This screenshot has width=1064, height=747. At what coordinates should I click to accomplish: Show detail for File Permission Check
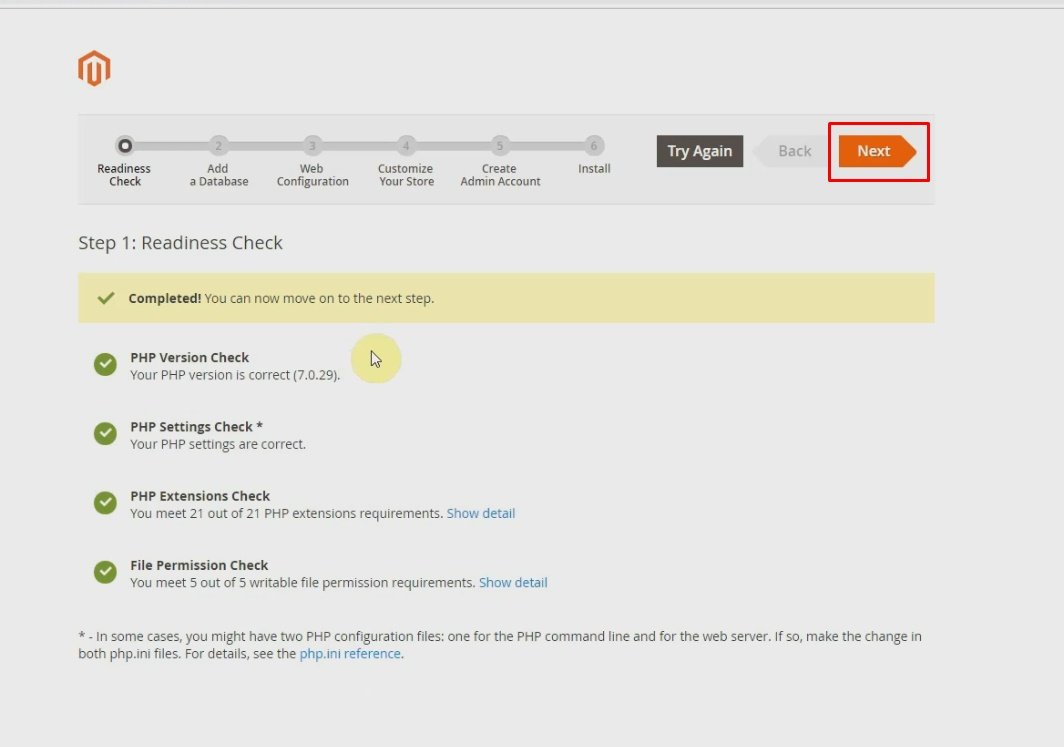[513, 583]
